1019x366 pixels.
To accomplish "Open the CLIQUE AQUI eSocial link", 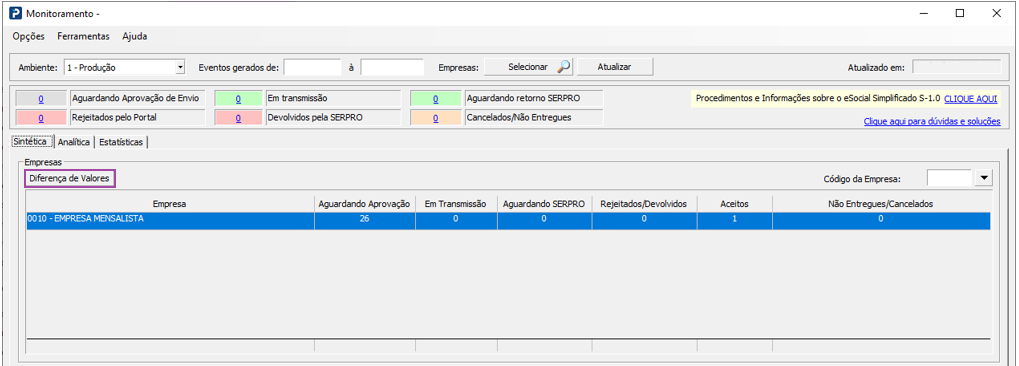I will (970, 99).
